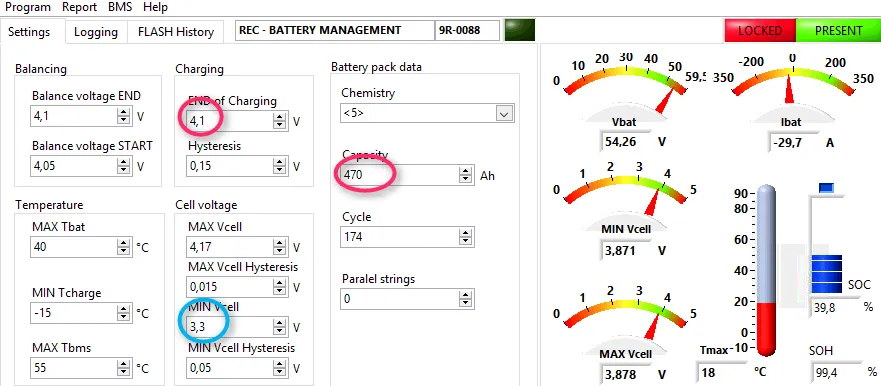881x386 pixels.
Task: Adjust the Balance voltage END stepper
Action: [124, 117]
